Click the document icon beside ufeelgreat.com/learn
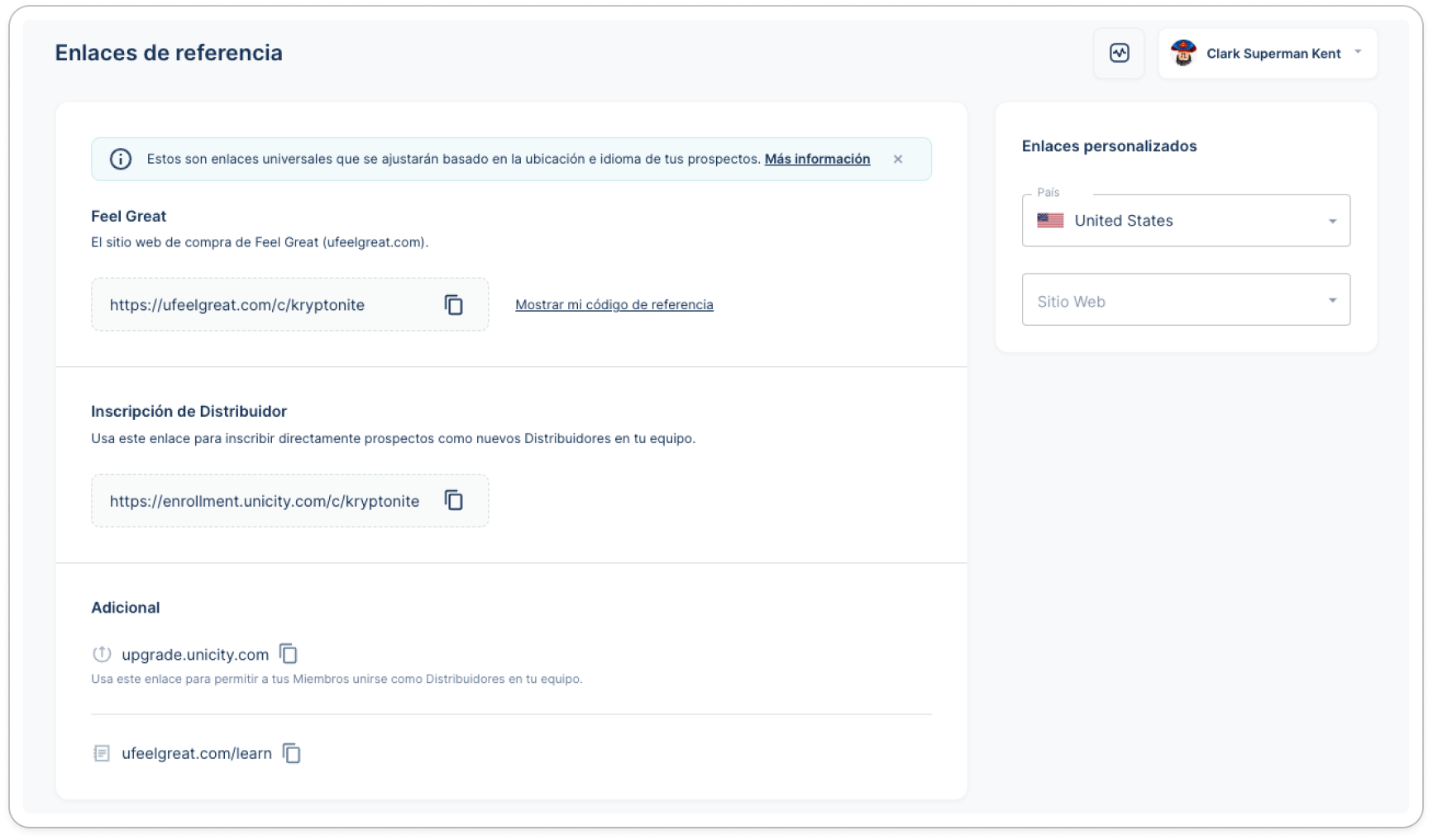Viewport: 1433px width, 840px height. [x=102, y=753]
